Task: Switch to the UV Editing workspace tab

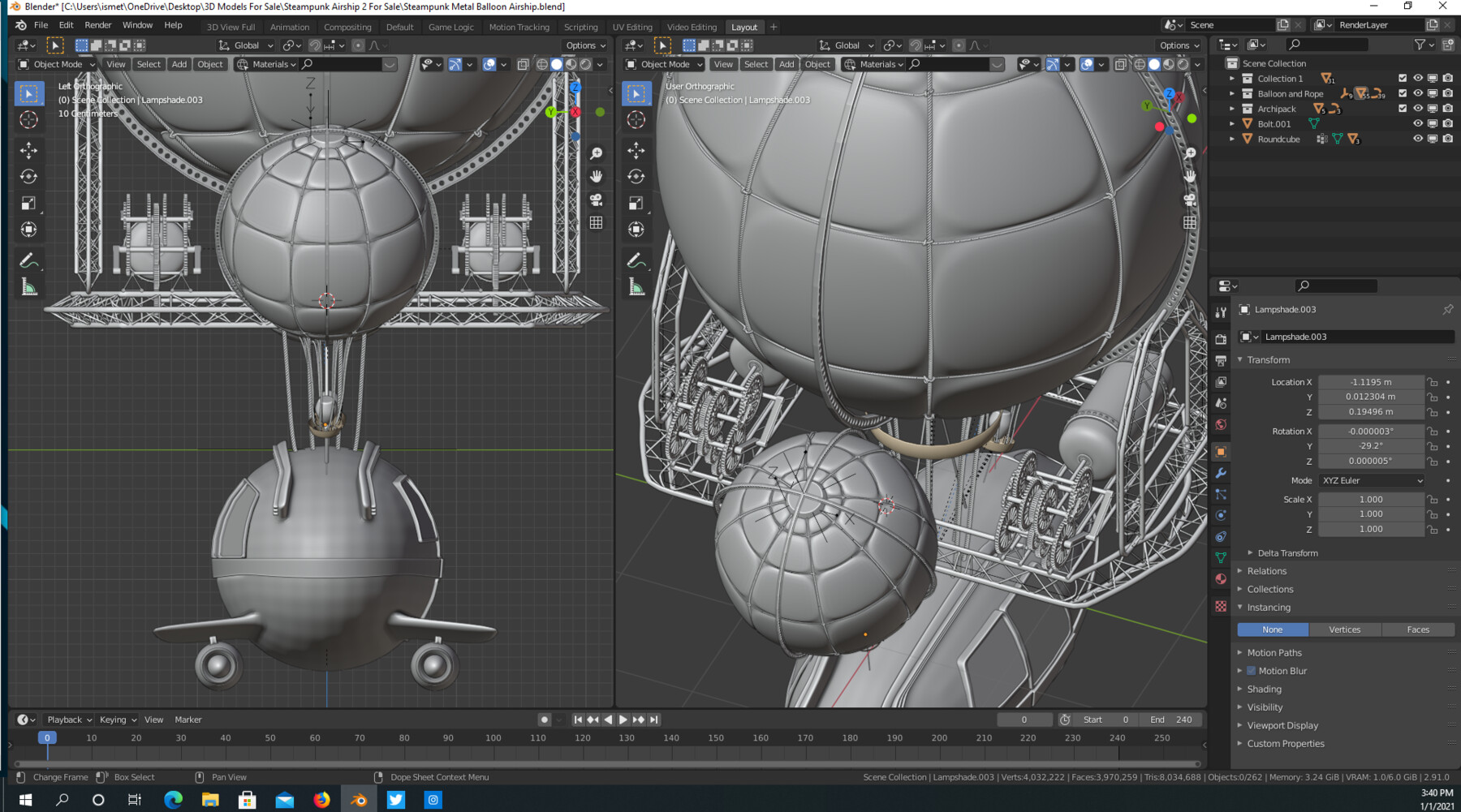Action: [632, 27]
